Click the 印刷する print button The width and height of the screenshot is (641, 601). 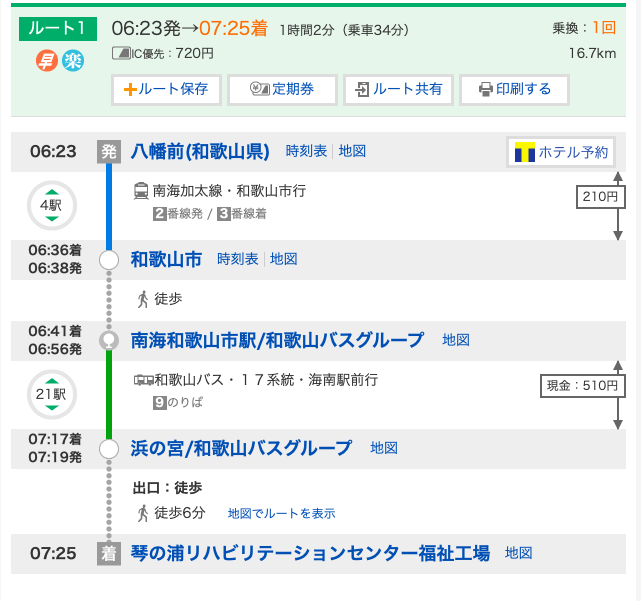(x=515, y=90)
